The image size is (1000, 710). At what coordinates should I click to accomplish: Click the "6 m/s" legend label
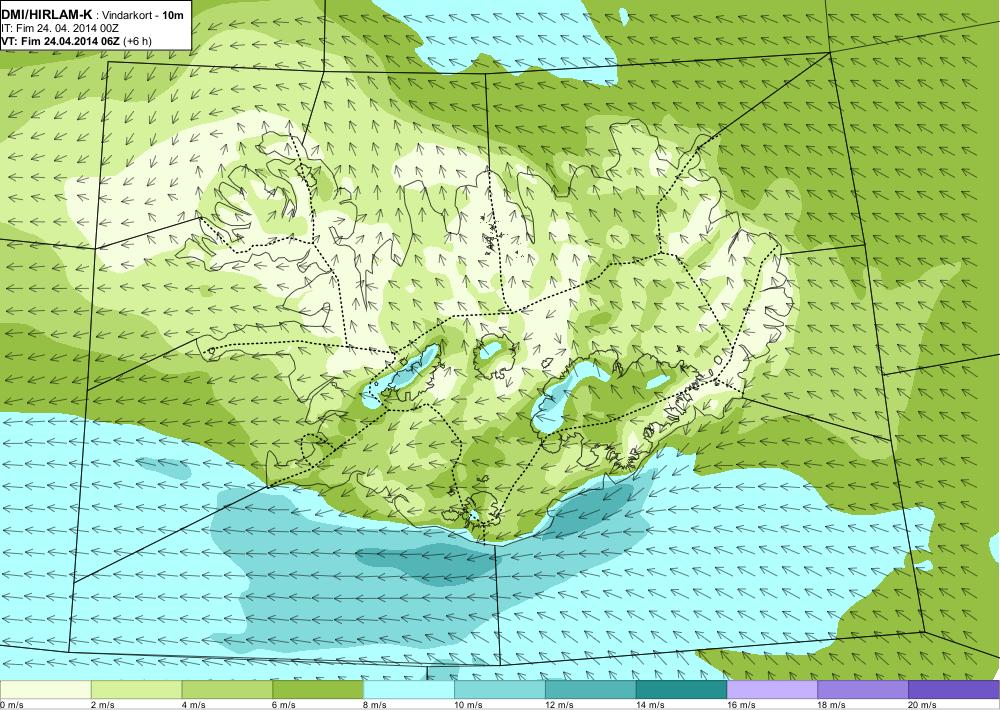pos(285,705)
